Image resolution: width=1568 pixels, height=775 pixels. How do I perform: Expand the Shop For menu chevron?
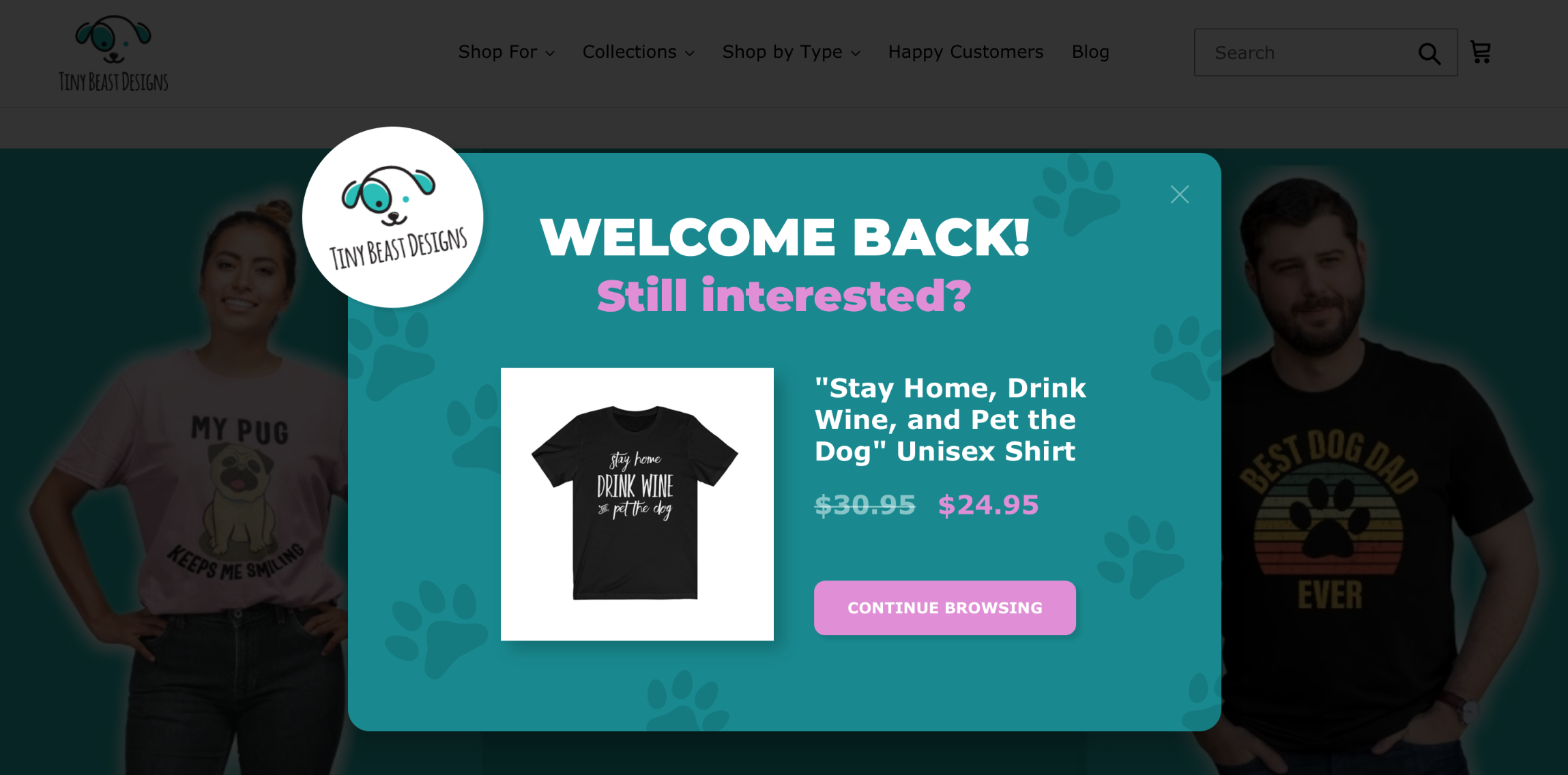point(550,53)
